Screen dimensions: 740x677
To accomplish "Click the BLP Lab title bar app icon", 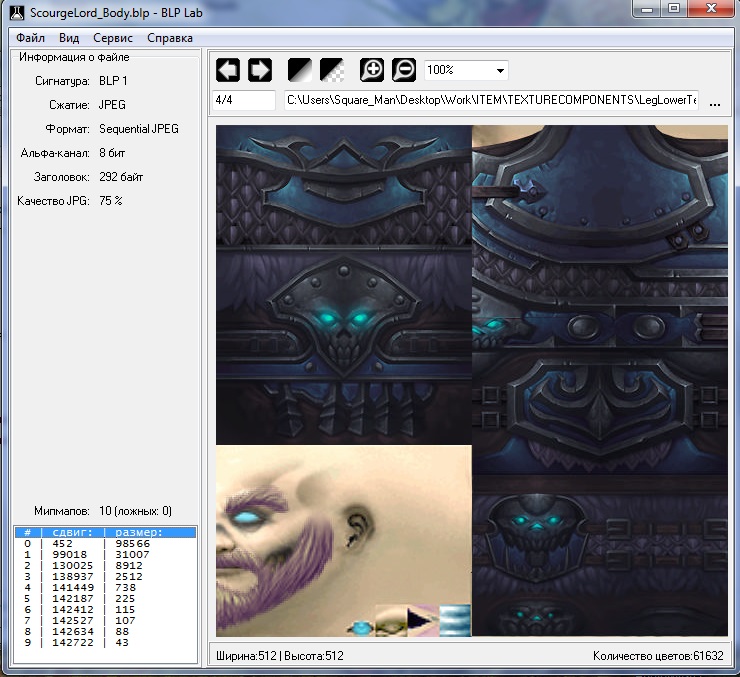I will pos(16,10).
